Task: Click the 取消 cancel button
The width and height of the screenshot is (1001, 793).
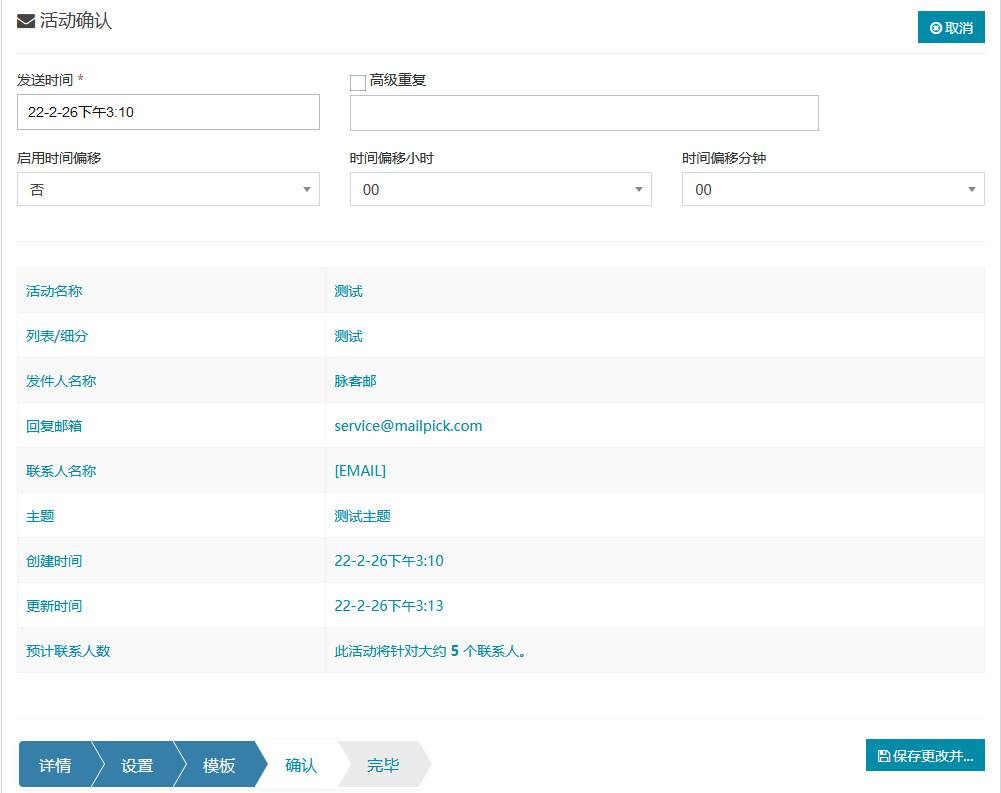Action: [x=951, y=27]
